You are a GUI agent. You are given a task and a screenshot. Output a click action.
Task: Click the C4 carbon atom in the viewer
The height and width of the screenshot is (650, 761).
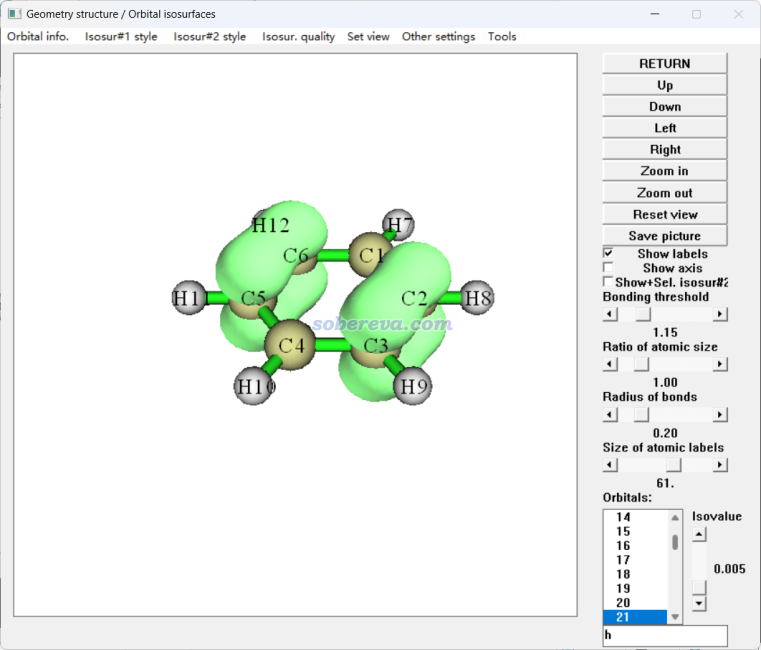tap(291, 345)
